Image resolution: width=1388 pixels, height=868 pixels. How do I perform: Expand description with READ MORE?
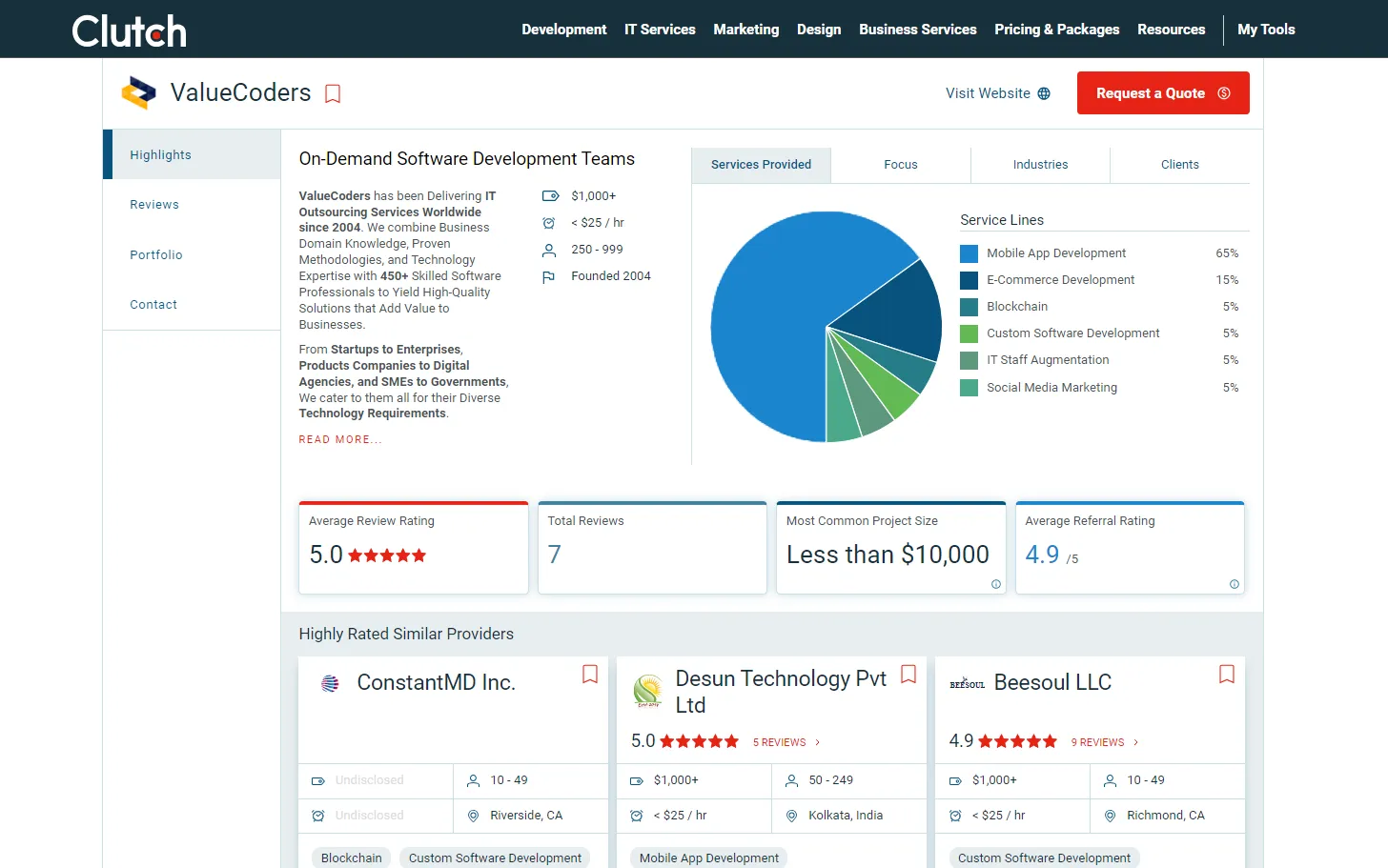(x=340, y=439)
